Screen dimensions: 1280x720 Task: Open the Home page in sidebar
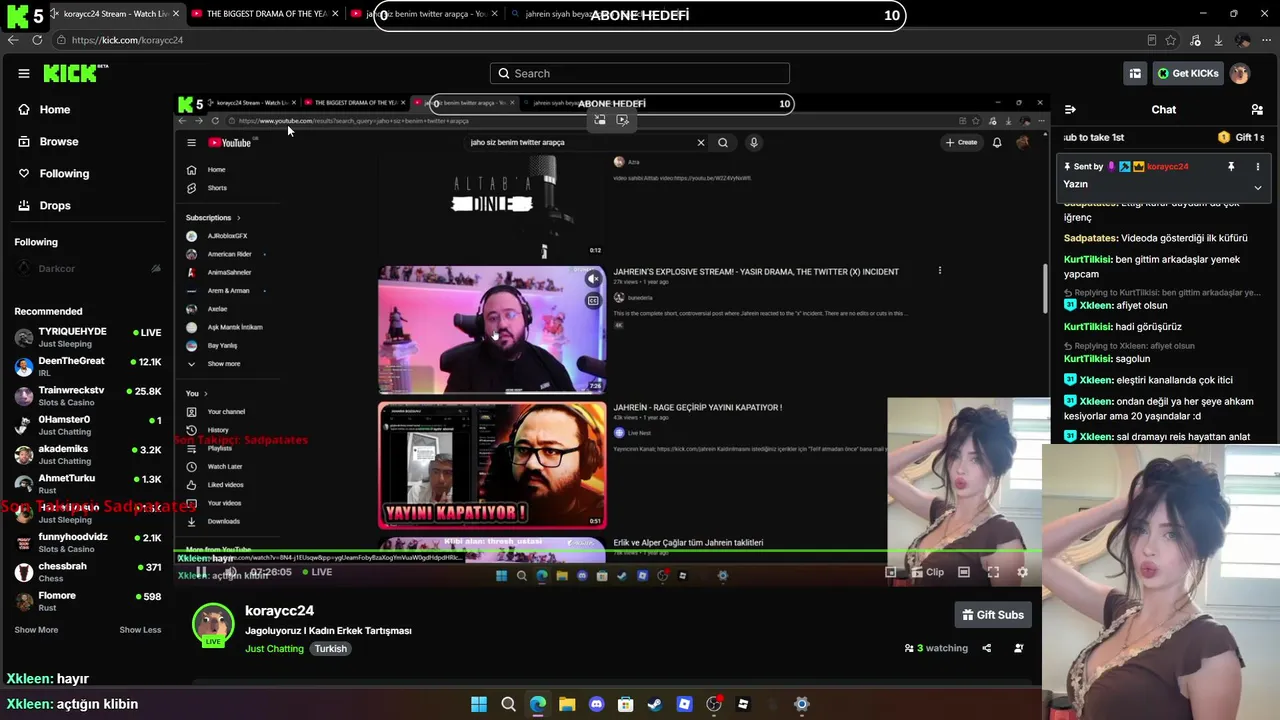coord(54,109)
